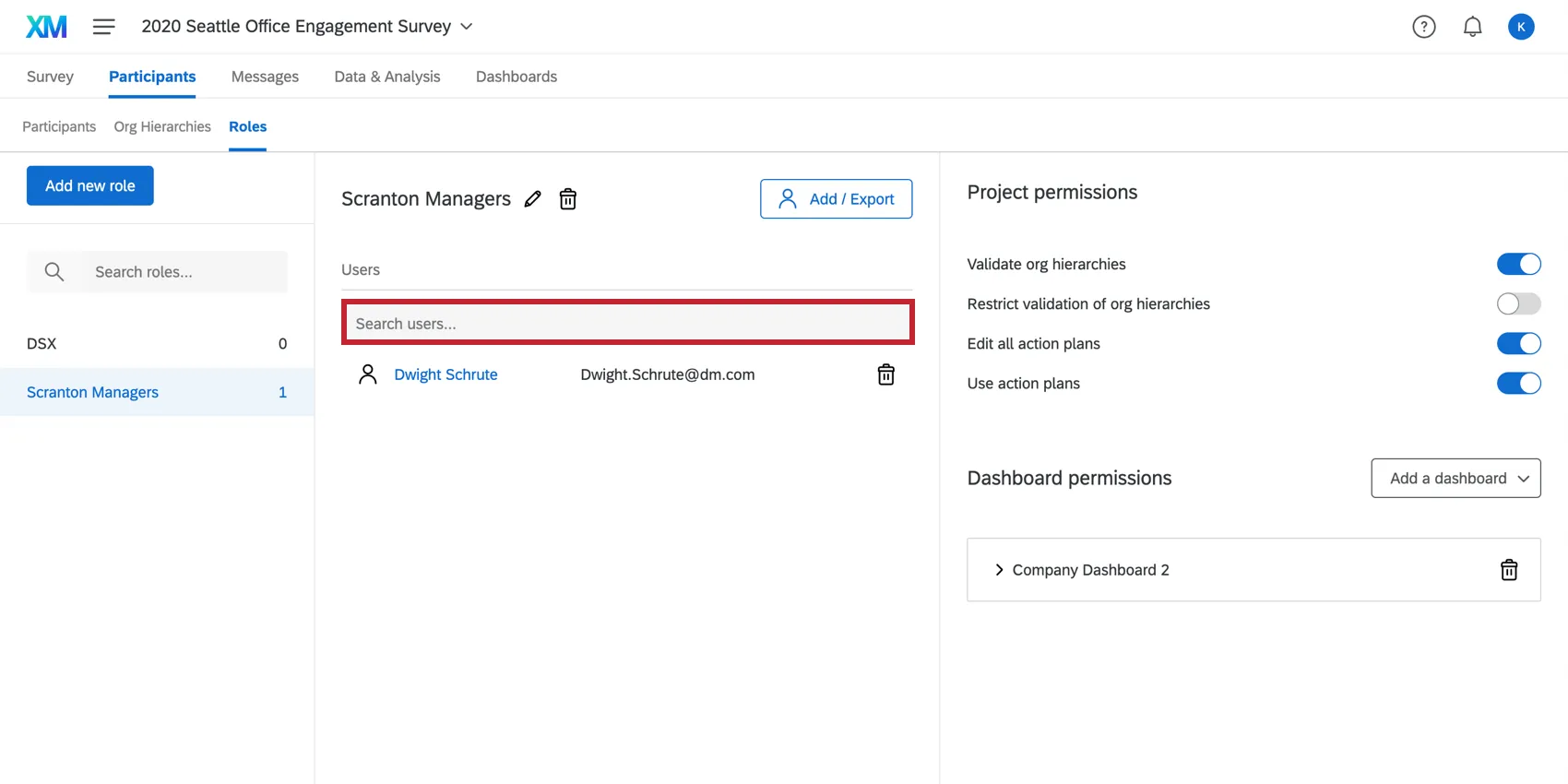Screen dimensions: 1568x784
Task: Open the Add a dashboard dropdown
Action: [1455, 478]
